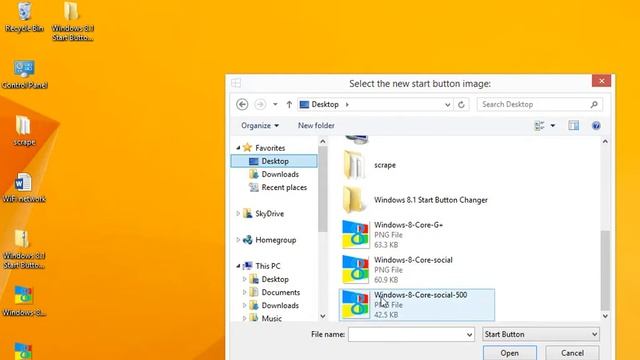640x360 pixels.
Task: Close the start button image dialog
Action: click(x=601, y=81)
